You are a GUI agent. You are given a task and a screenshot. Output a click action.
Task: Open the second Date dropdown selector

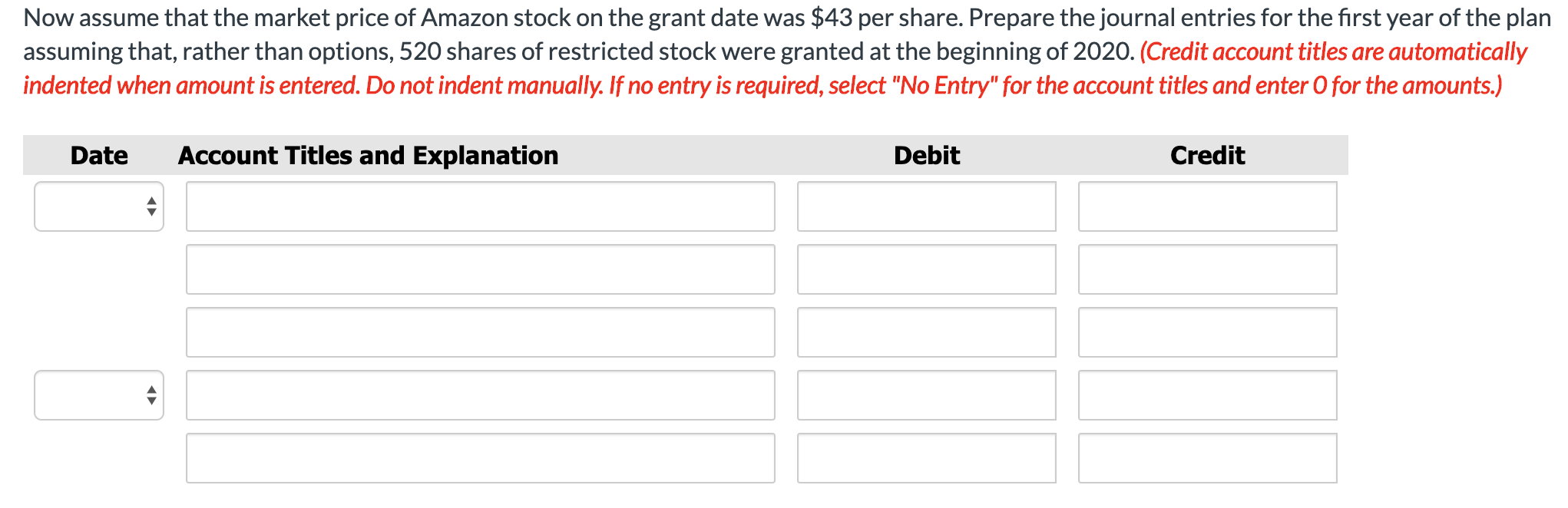(x=98, y=394)
